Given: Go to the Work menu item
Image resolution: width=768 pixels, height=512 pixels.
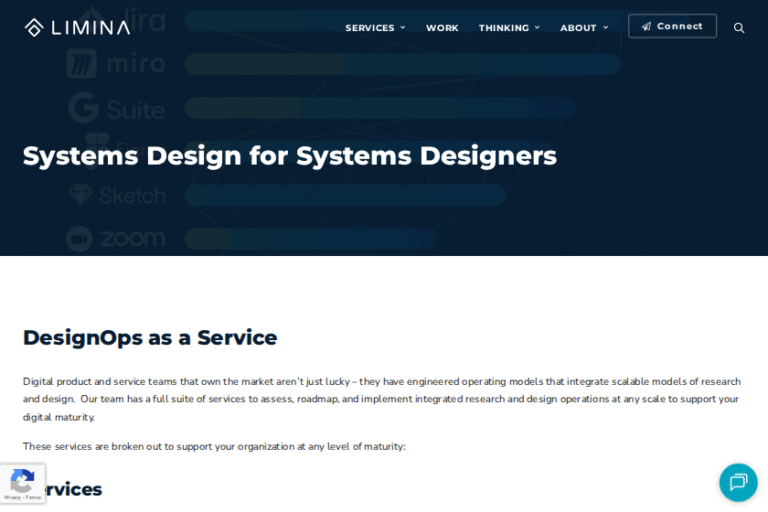Looking at the screenshot, I should point(442,28).
